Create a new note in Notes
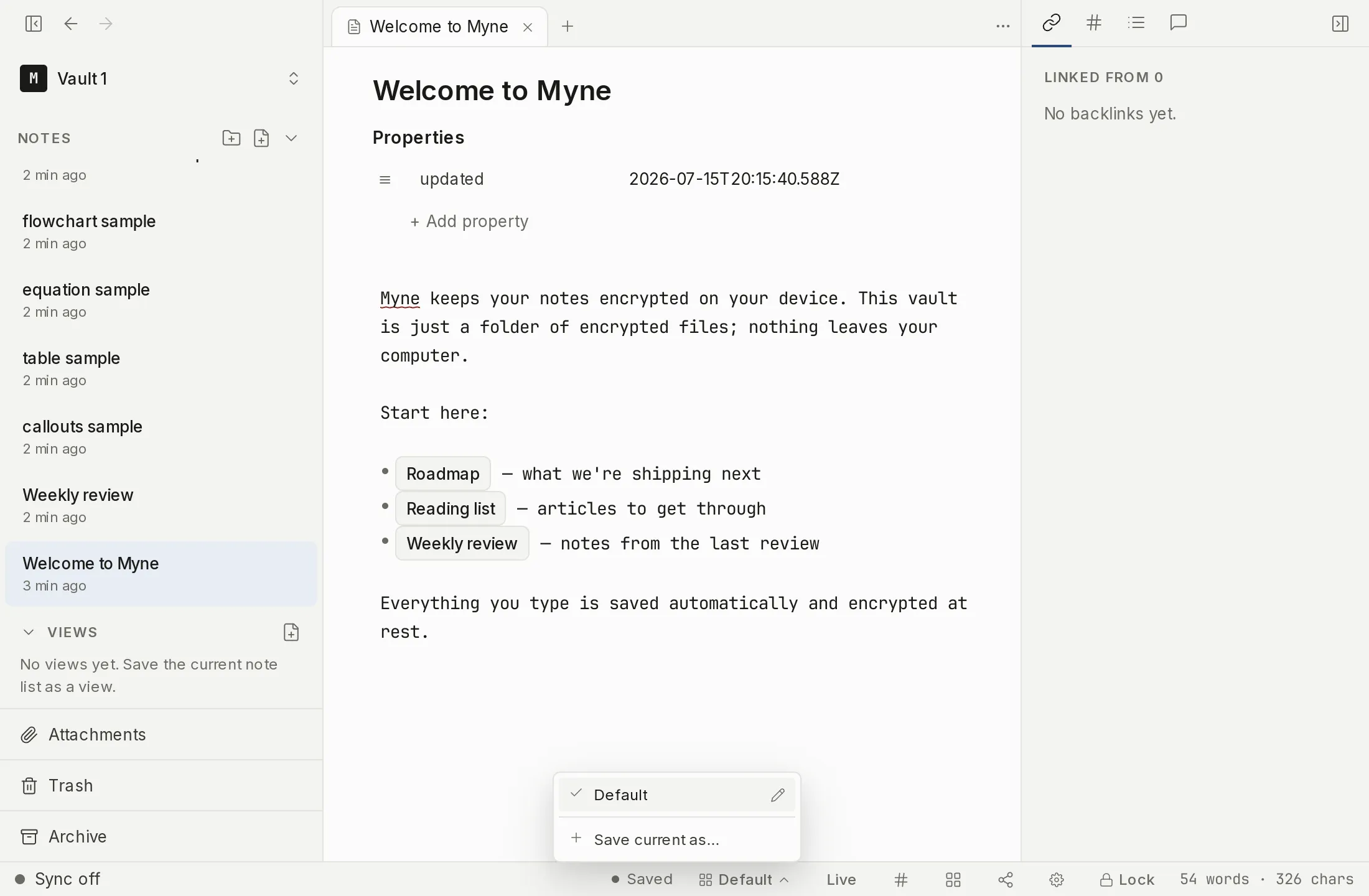1369x896 pixels. pyautogui.click(x=261, y=138)
